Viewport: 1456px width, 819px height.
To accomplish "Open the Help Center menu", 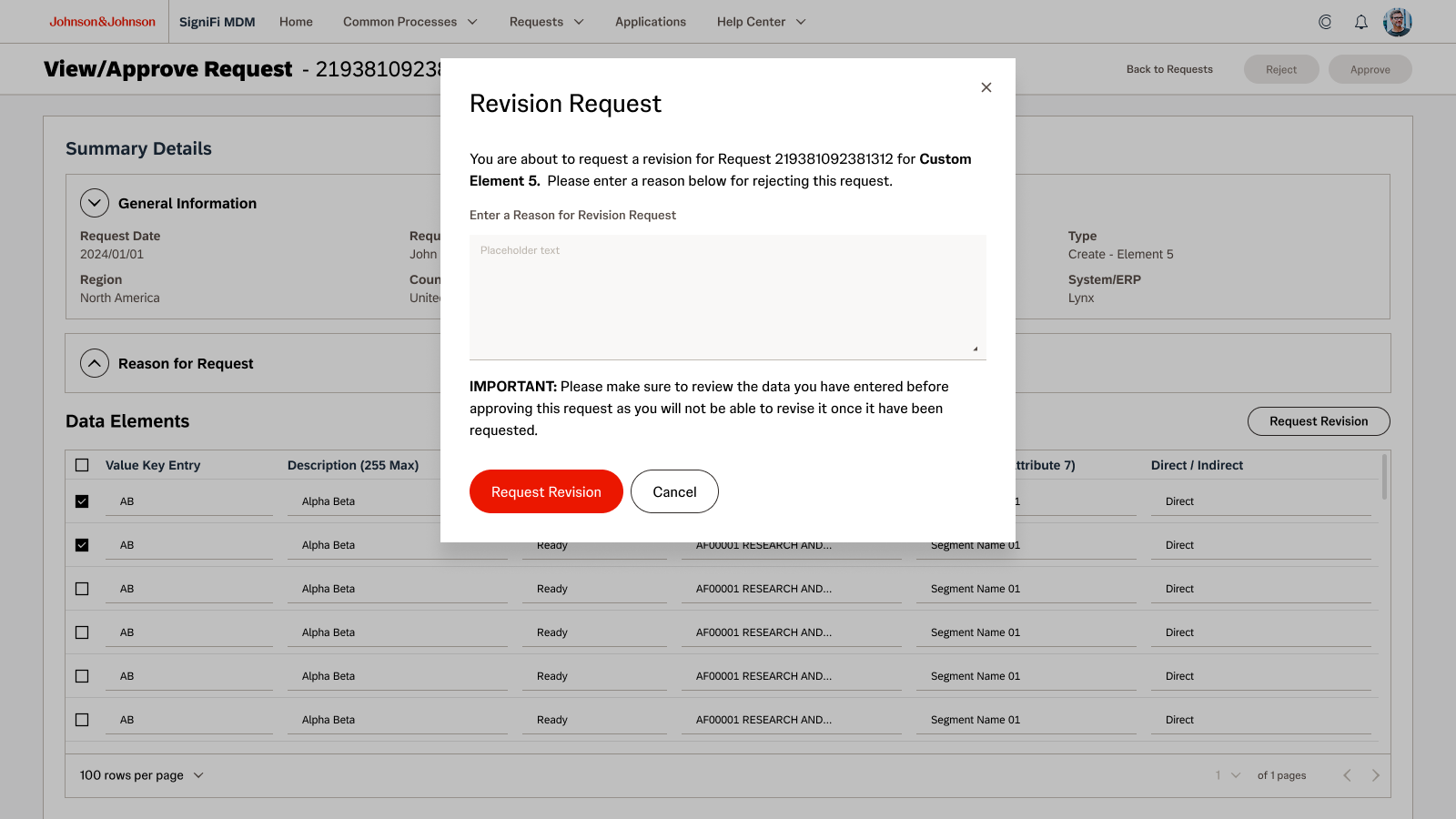I will tap(761, 22).
